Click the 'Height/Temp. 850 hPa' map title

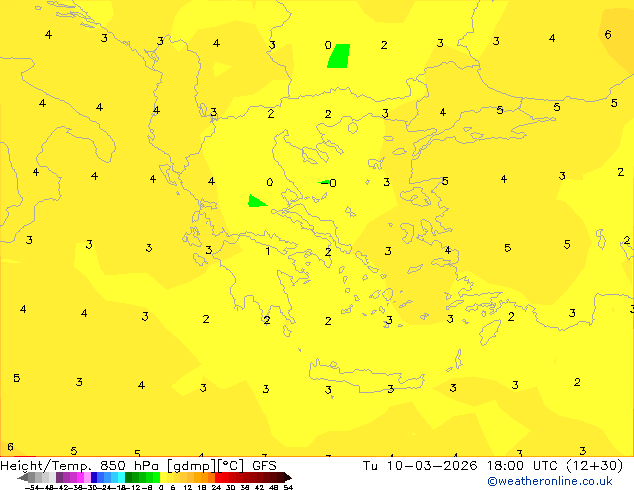80,466
